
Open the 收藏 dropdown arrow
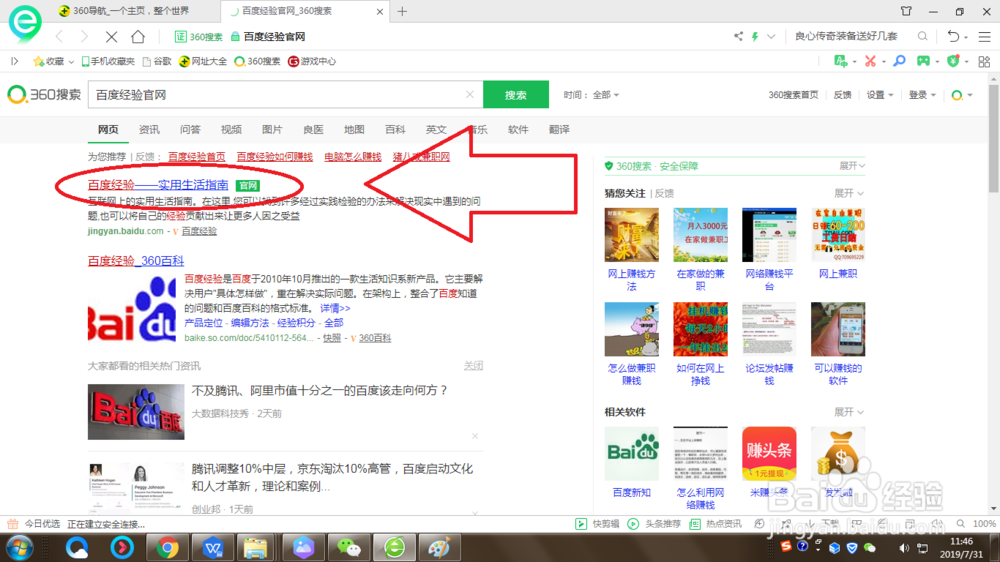[71, 62]
